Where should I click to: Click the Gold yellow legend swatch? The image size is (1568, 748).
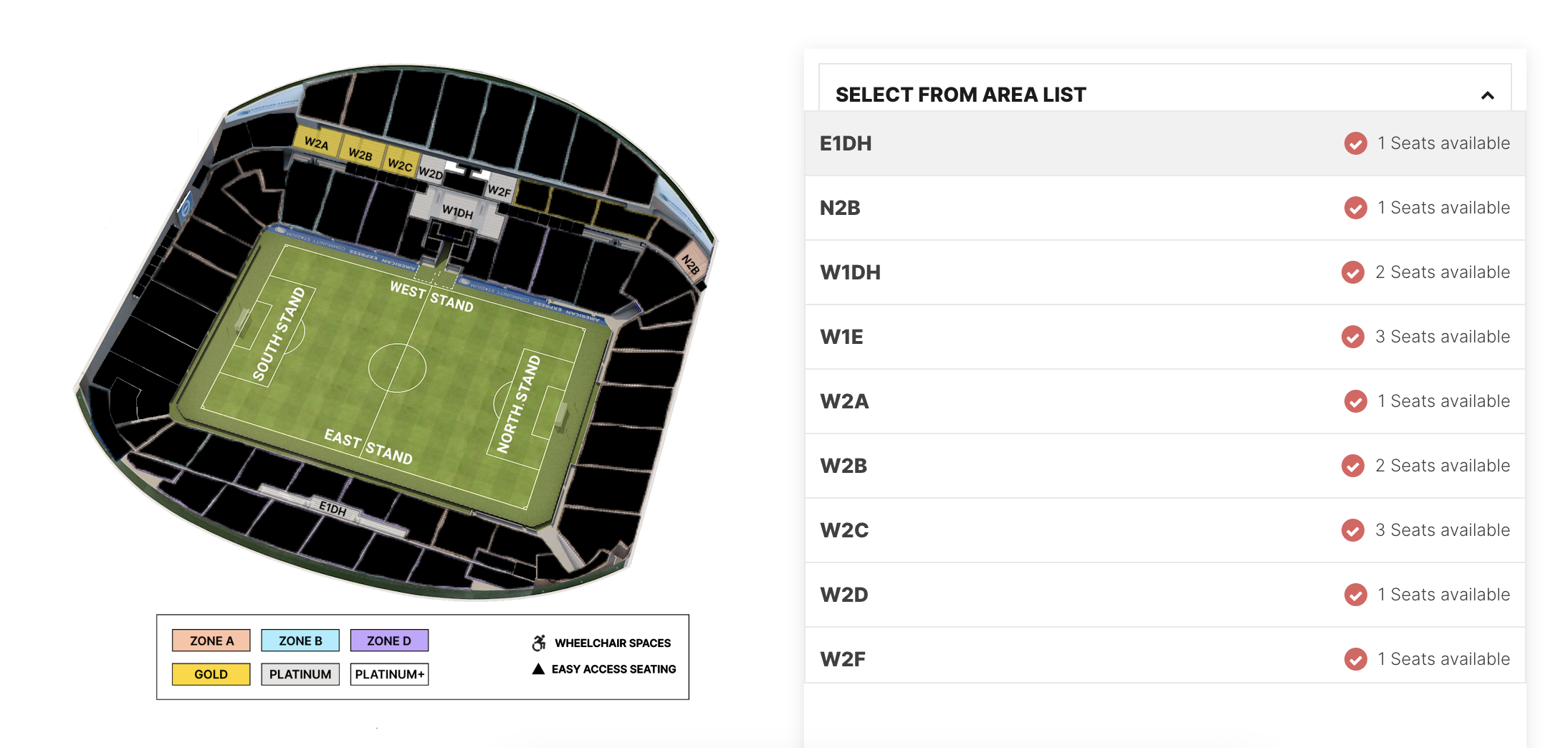pyautogui.click(x=211, y=674)
